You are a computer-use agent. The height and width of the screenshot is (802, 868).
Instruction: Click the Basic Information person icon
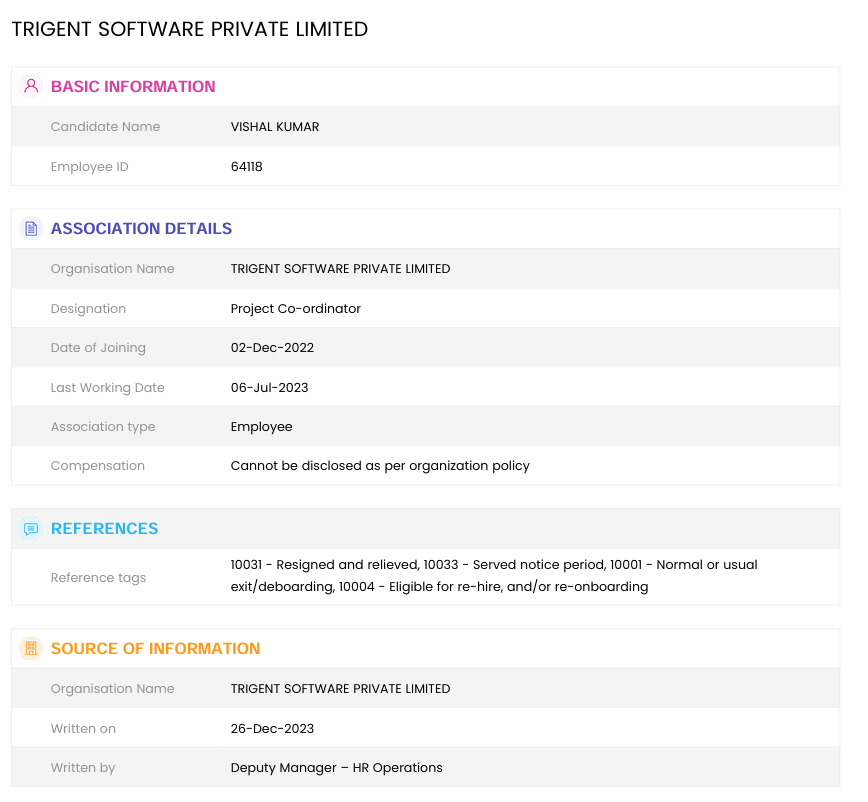31,86
